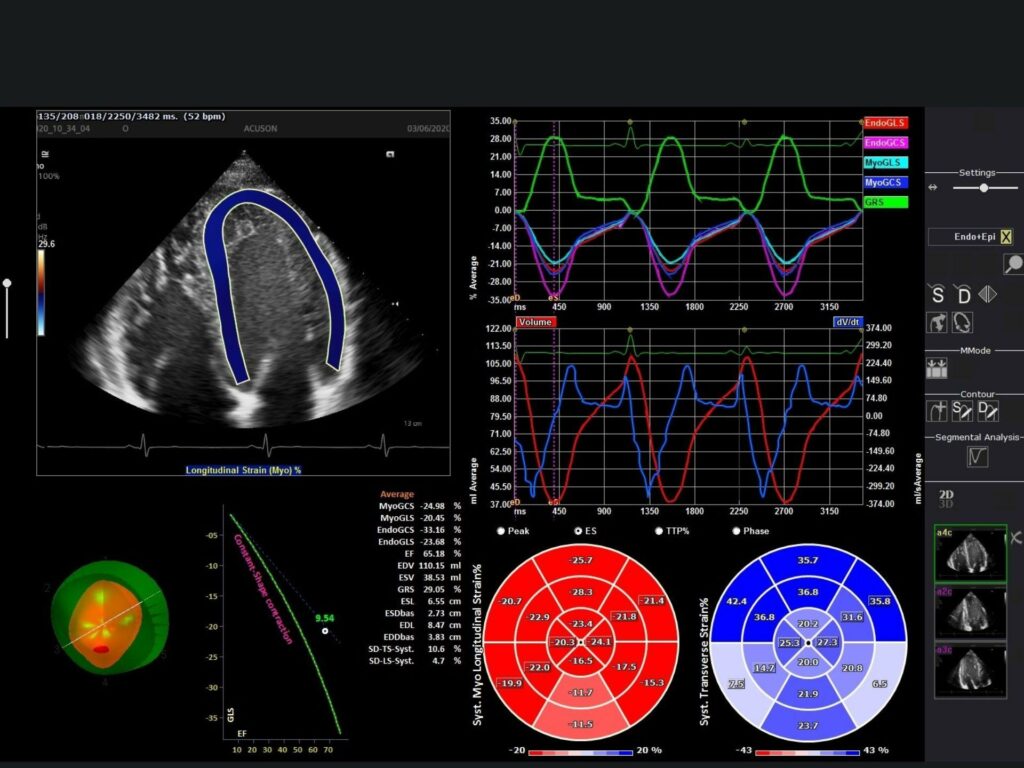This screenshot has height=768, width=1024.
Task: Click the new contour trace icon
Action: point(937,410)
